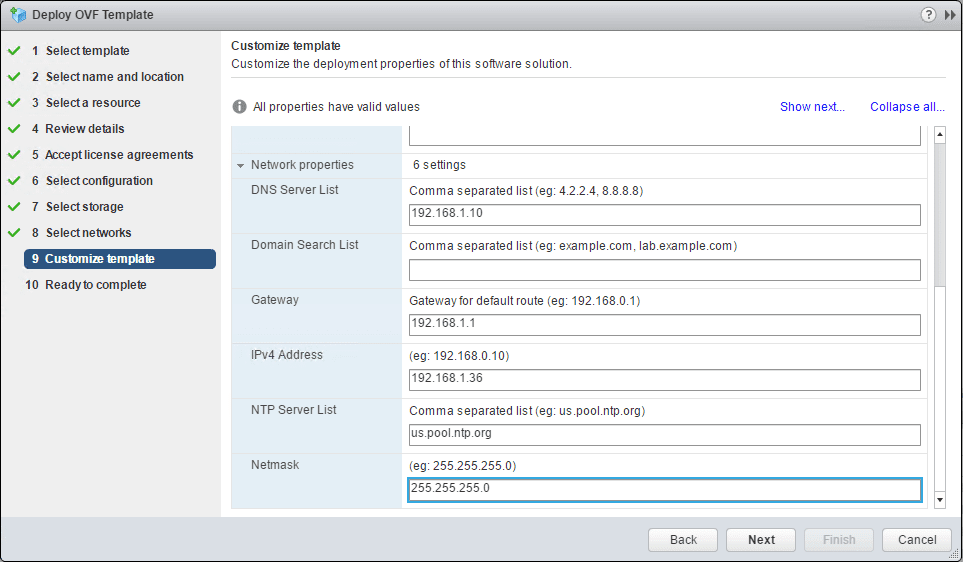Viewport: 963px width, 562px height.
Task: Go to step 6 Select configuration
Action: point(99,181)
